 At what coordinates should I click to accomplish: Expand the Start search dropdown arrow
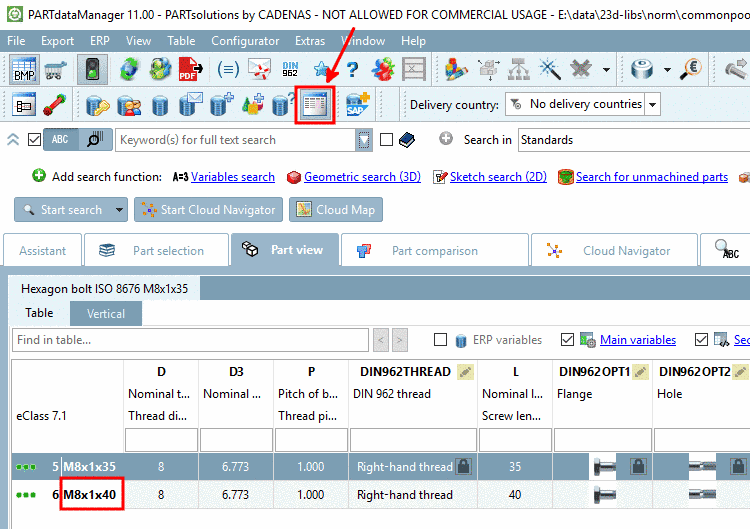tap(119, 209)
